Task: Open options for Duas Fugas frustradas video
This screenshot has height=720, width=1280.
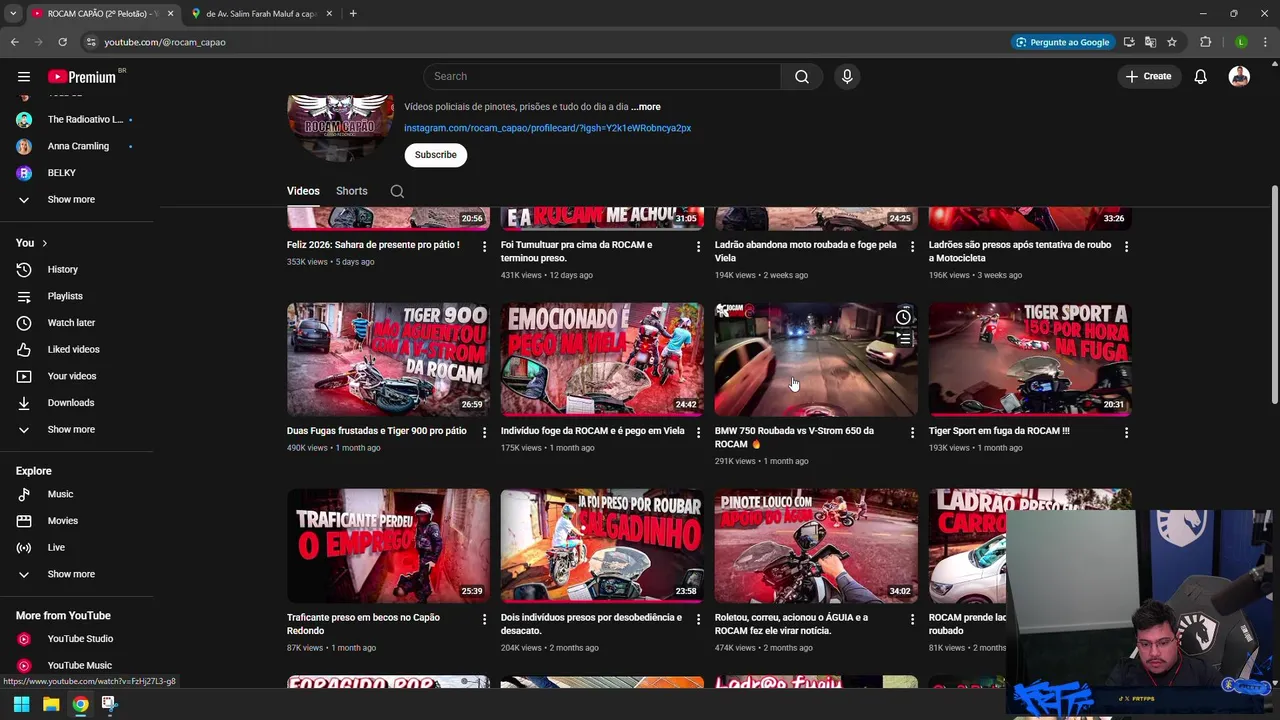Action: coord(484,432)
